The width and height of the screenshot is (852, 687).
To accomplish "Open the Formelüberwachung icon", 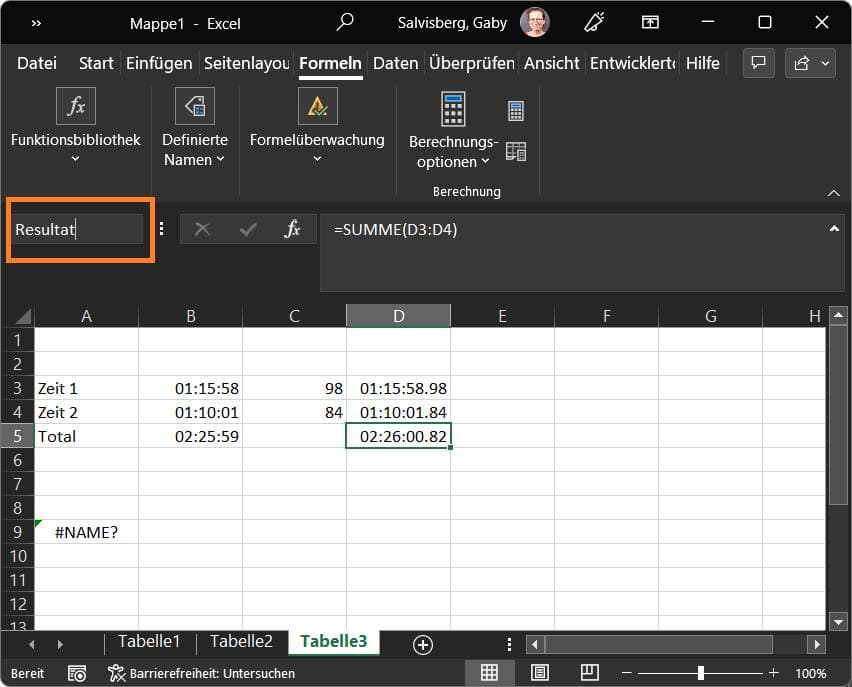I will [x=317, y=106].
